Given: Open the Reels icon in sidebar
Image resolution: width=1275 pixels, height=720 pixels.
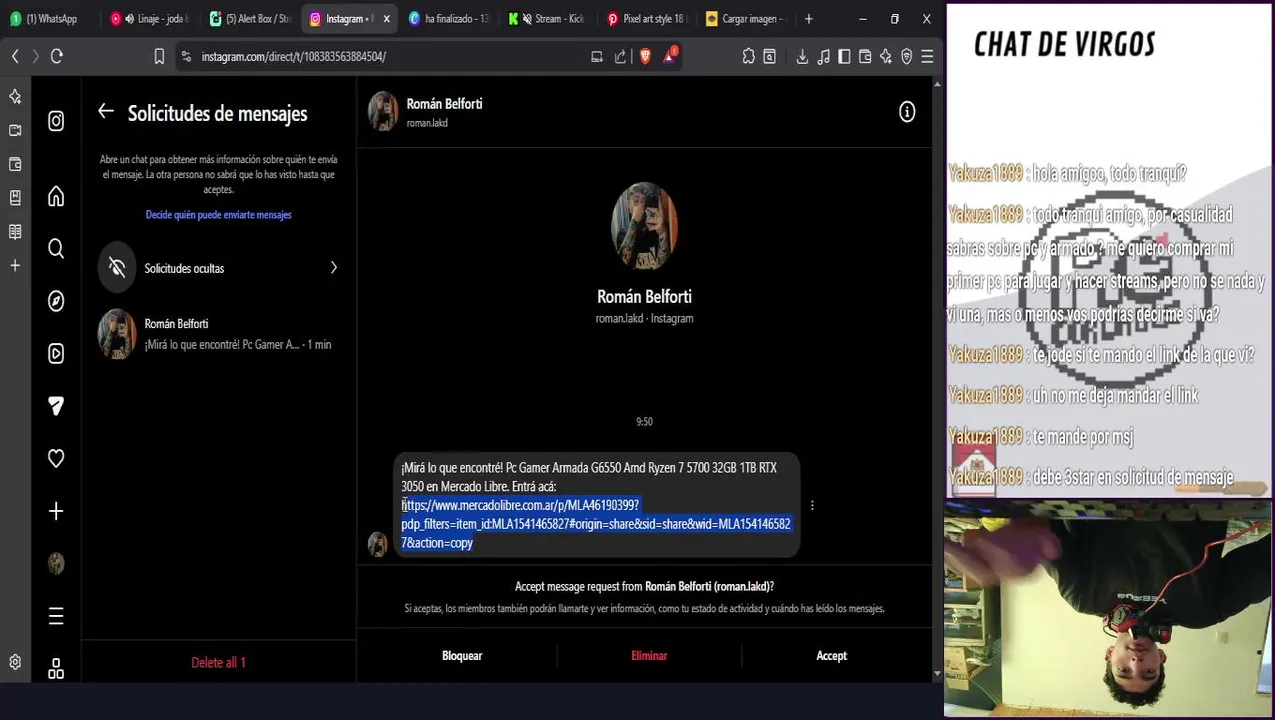Looking at the screenshot, I should [56, 353].
